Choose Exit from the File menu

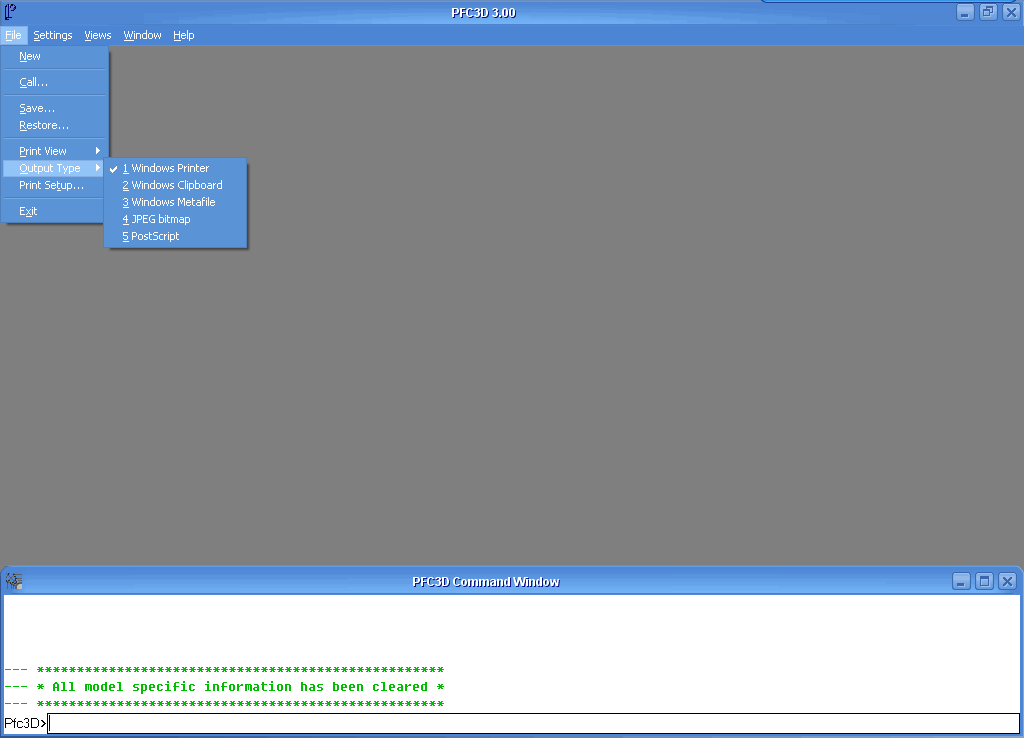pos(54,211)
